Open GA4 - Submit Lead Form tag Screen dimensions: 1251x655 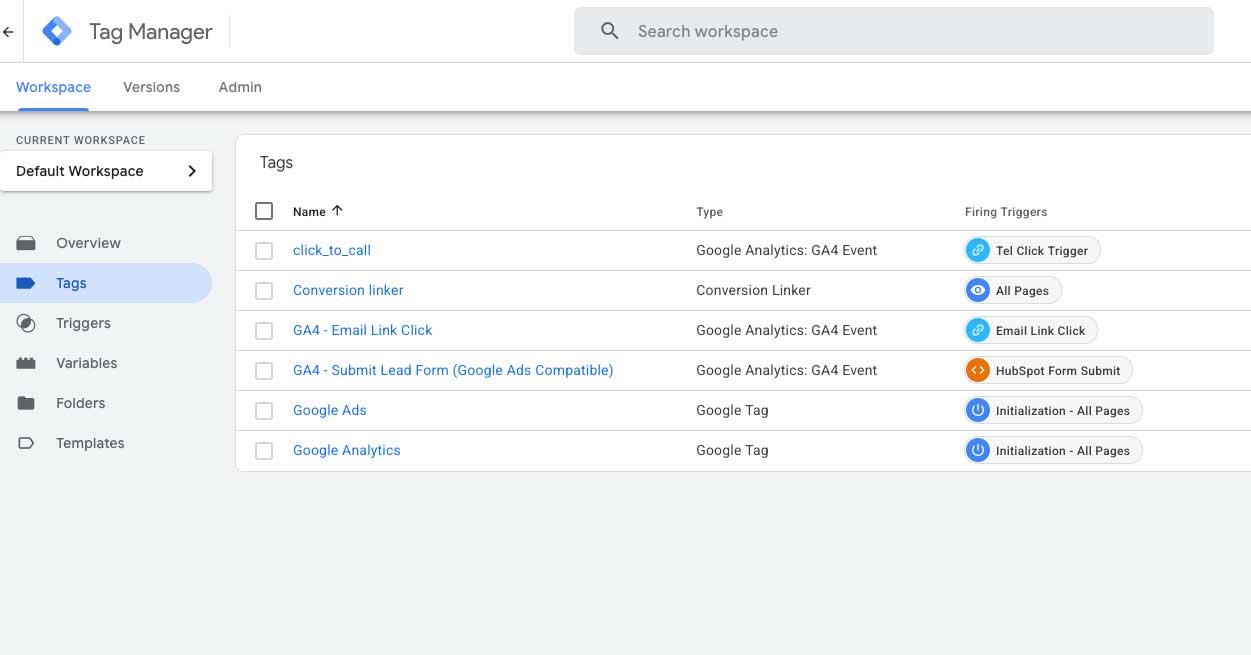[x=453, y=370]
